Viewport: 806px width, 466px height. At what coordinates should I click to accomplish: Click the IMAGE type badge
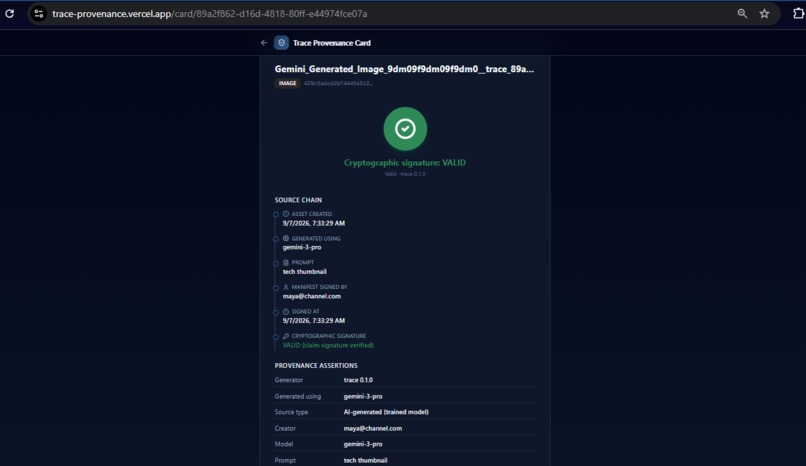pyautogui.click(x=287, y=83)
